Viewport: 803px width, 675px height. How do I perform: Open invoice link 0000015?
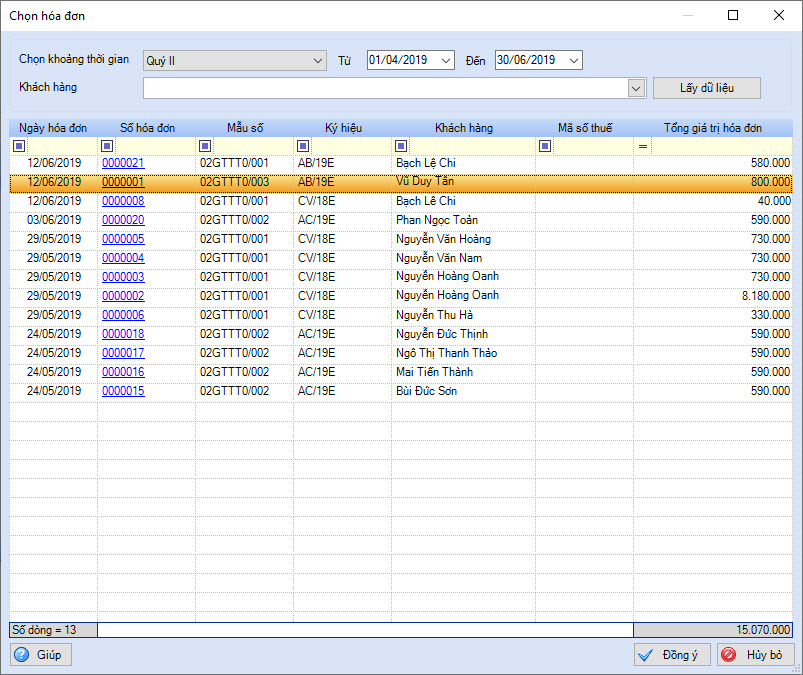tap(123, 390)
